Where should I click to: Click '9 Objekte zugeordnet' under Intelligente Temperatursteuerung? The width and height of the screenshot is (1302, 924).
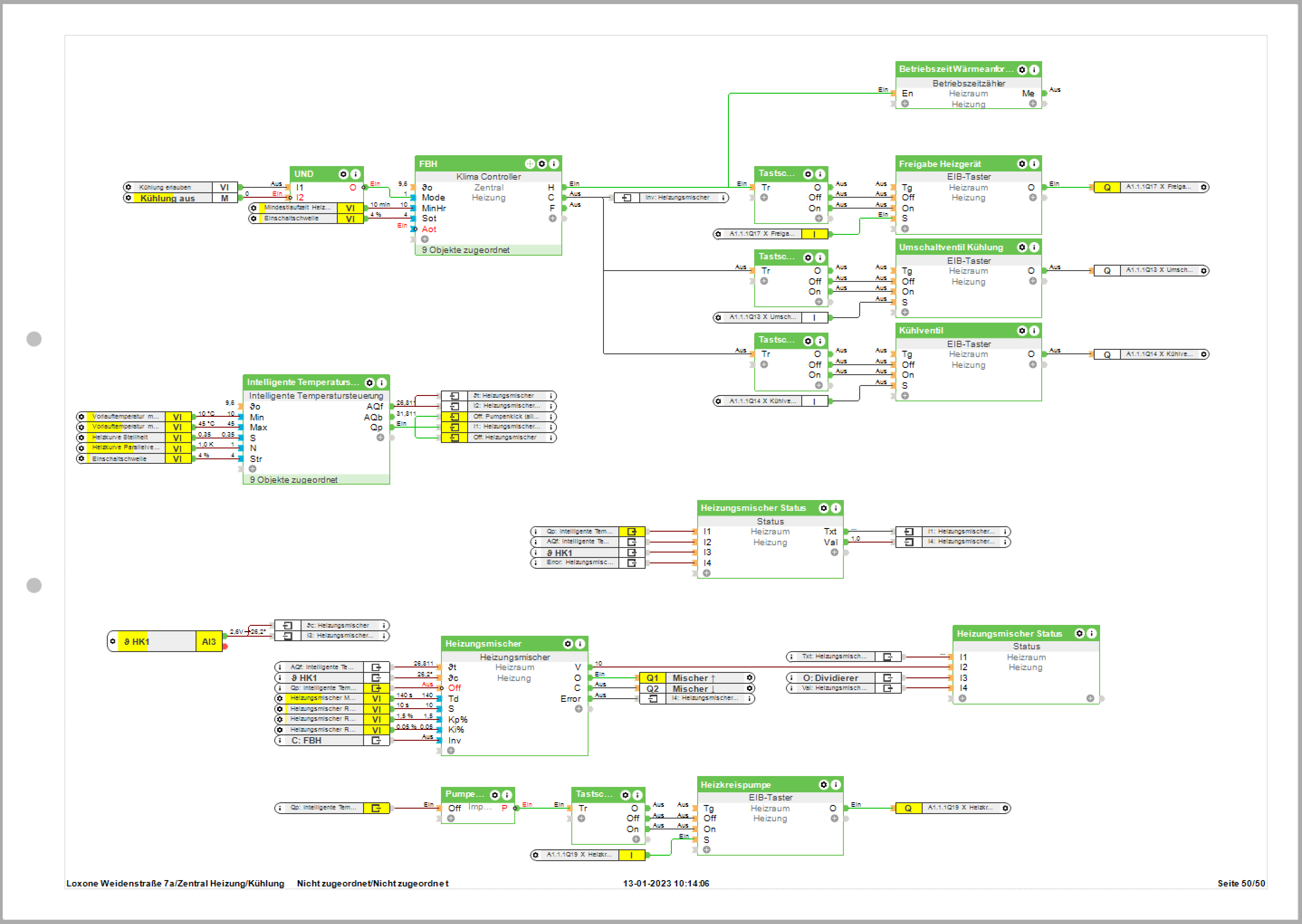[294, 480]
